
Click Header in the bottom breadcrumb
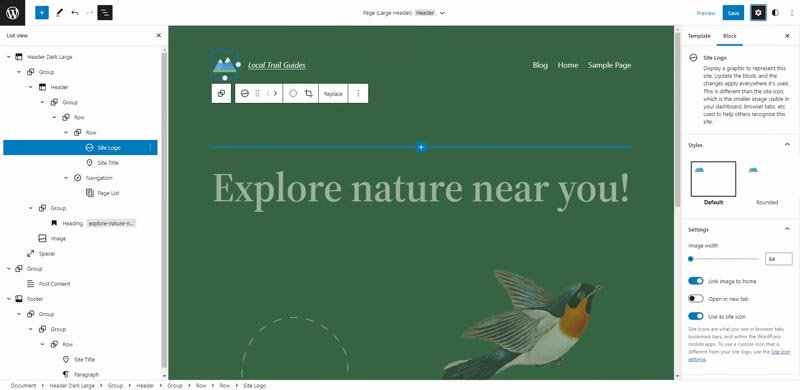(x=145, y=385)
